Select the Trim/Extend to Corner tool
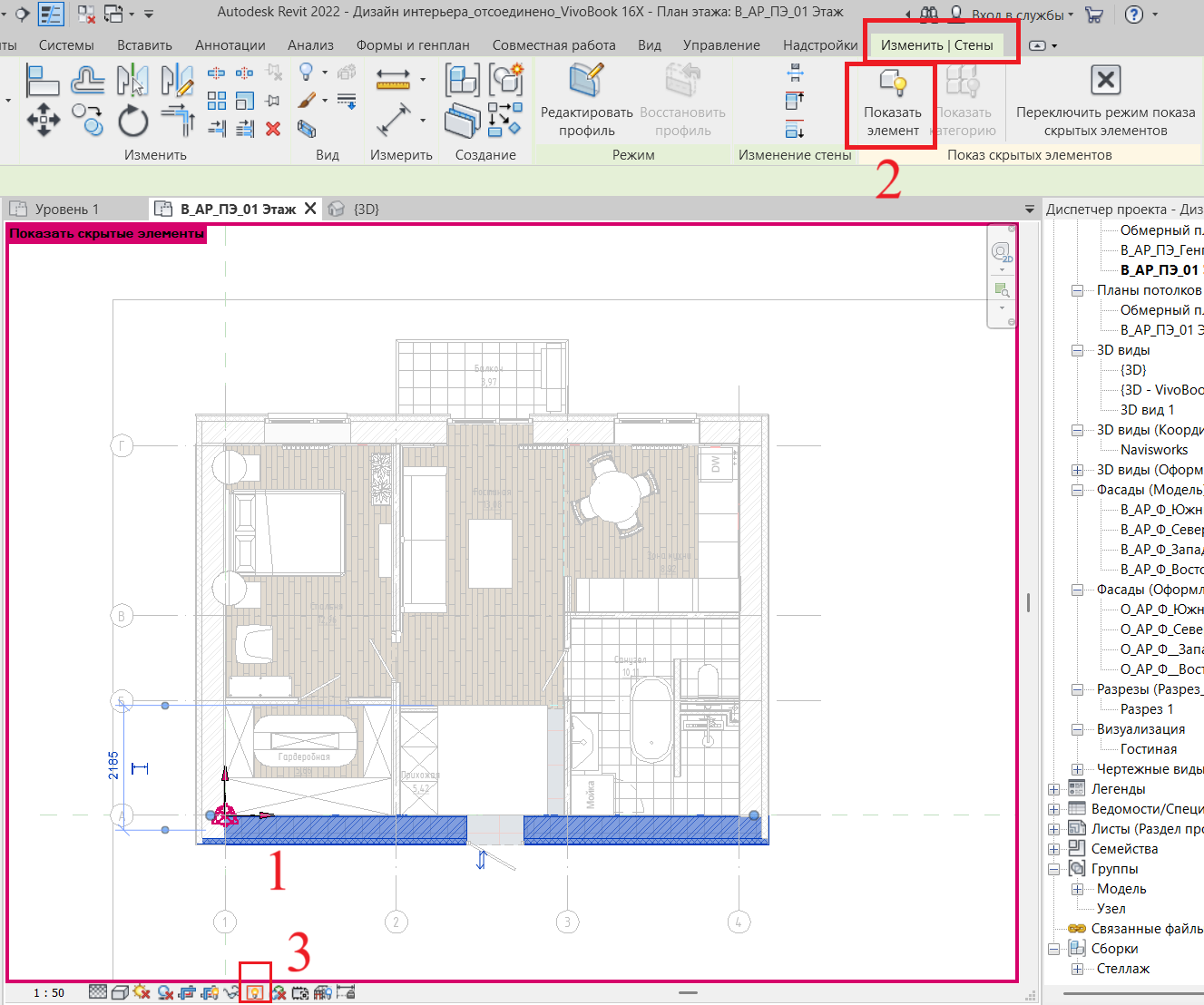 178,120
